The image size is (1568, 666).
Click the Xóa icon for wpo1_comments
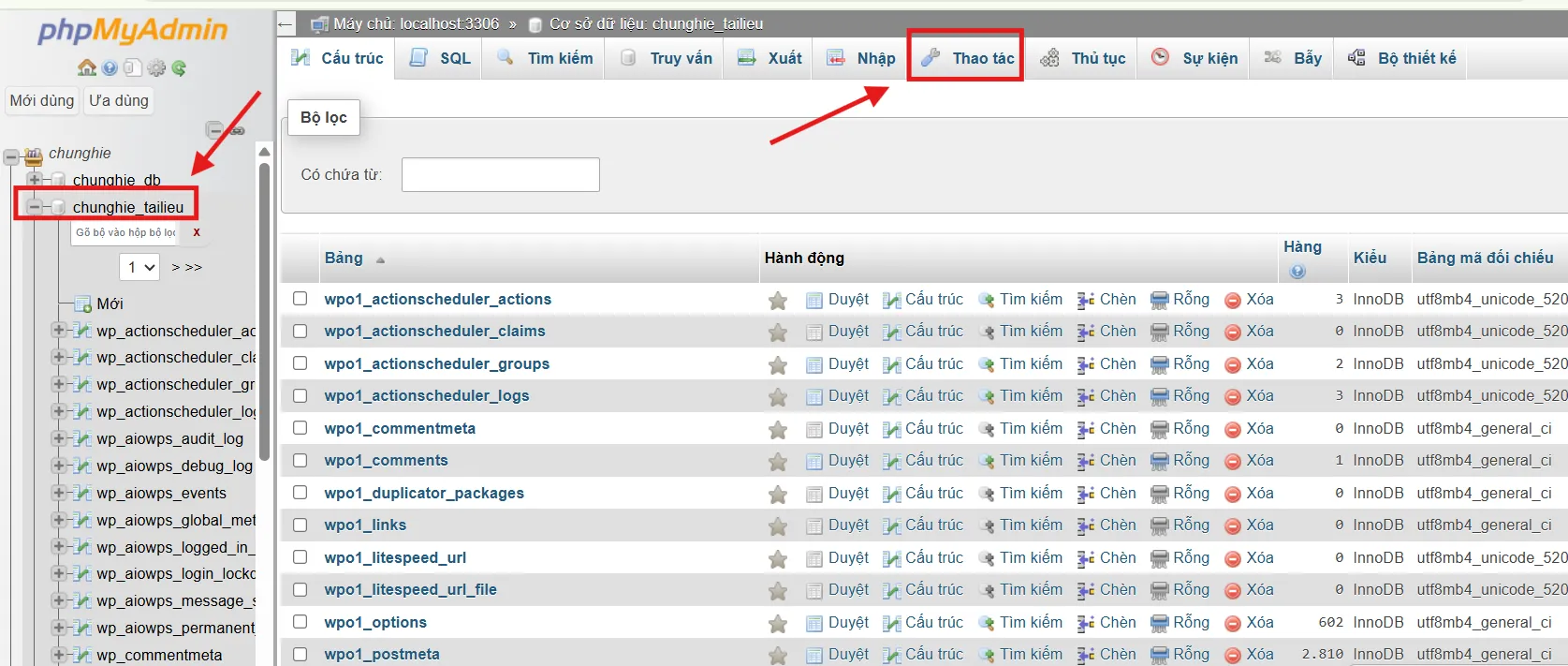click(x=1233, y=462)
